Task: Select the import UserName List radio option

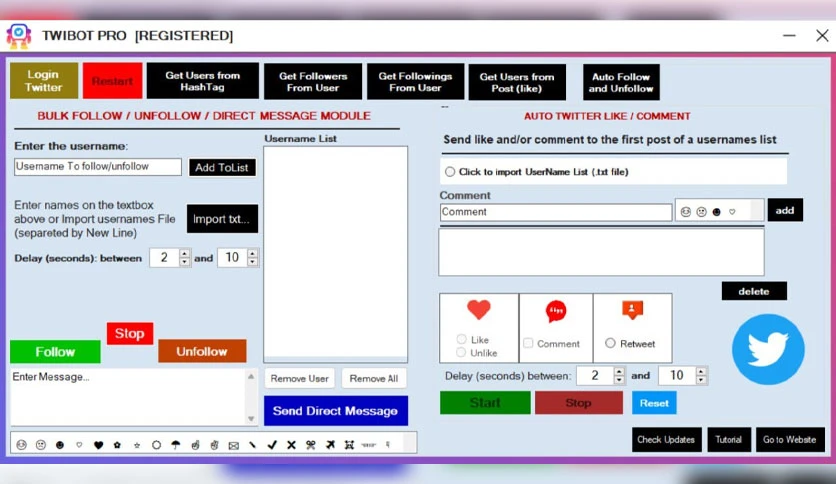Action: pyautogui.click(x=450, y=172)
